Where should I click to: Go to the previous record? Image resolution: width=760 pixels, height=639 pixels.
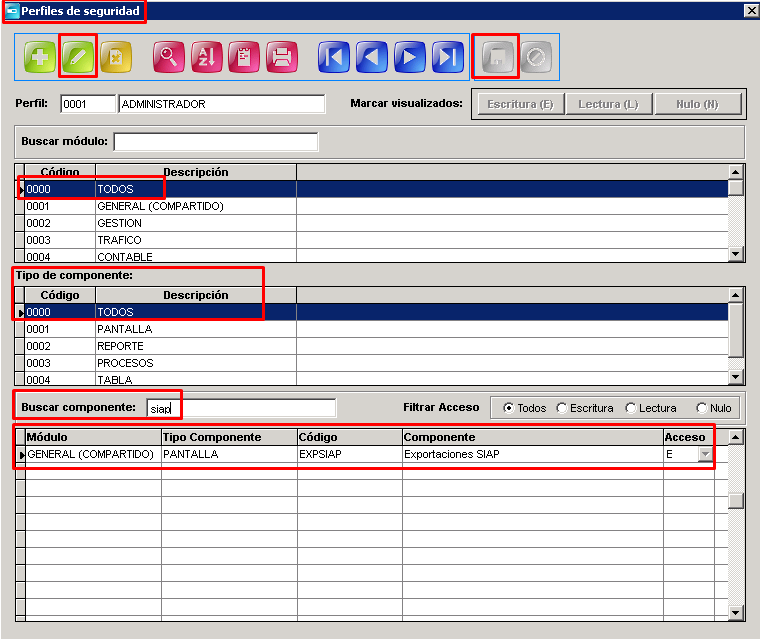pos(372,57)
